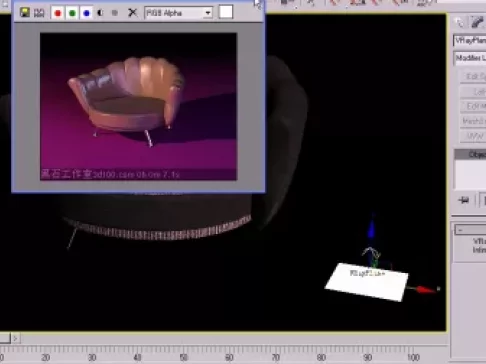Clear the rendered image with the X icon

click(132, 13)
